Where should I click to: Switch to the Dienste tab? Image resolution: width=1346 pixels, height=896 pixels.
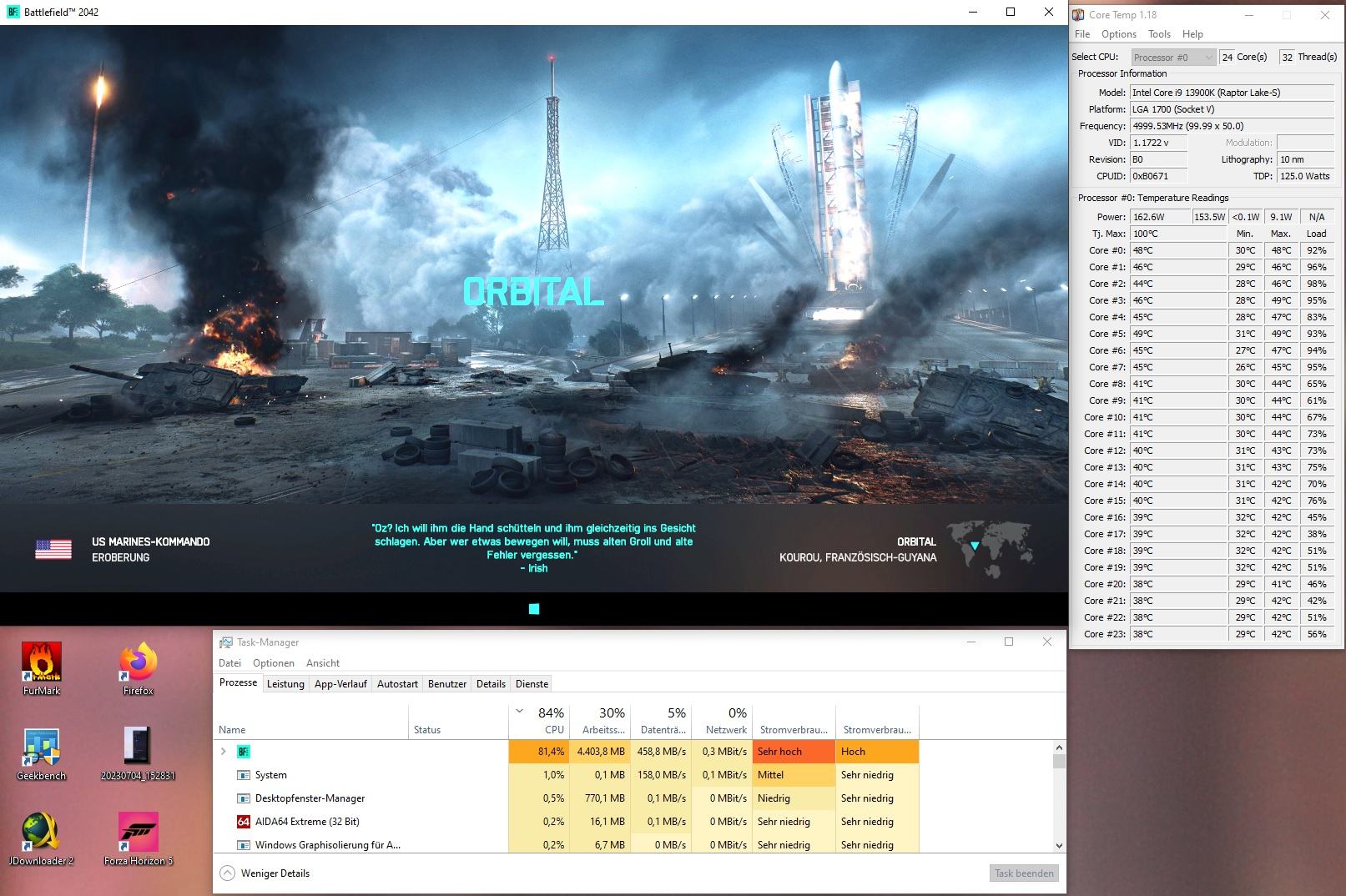[x=532, y=684]
